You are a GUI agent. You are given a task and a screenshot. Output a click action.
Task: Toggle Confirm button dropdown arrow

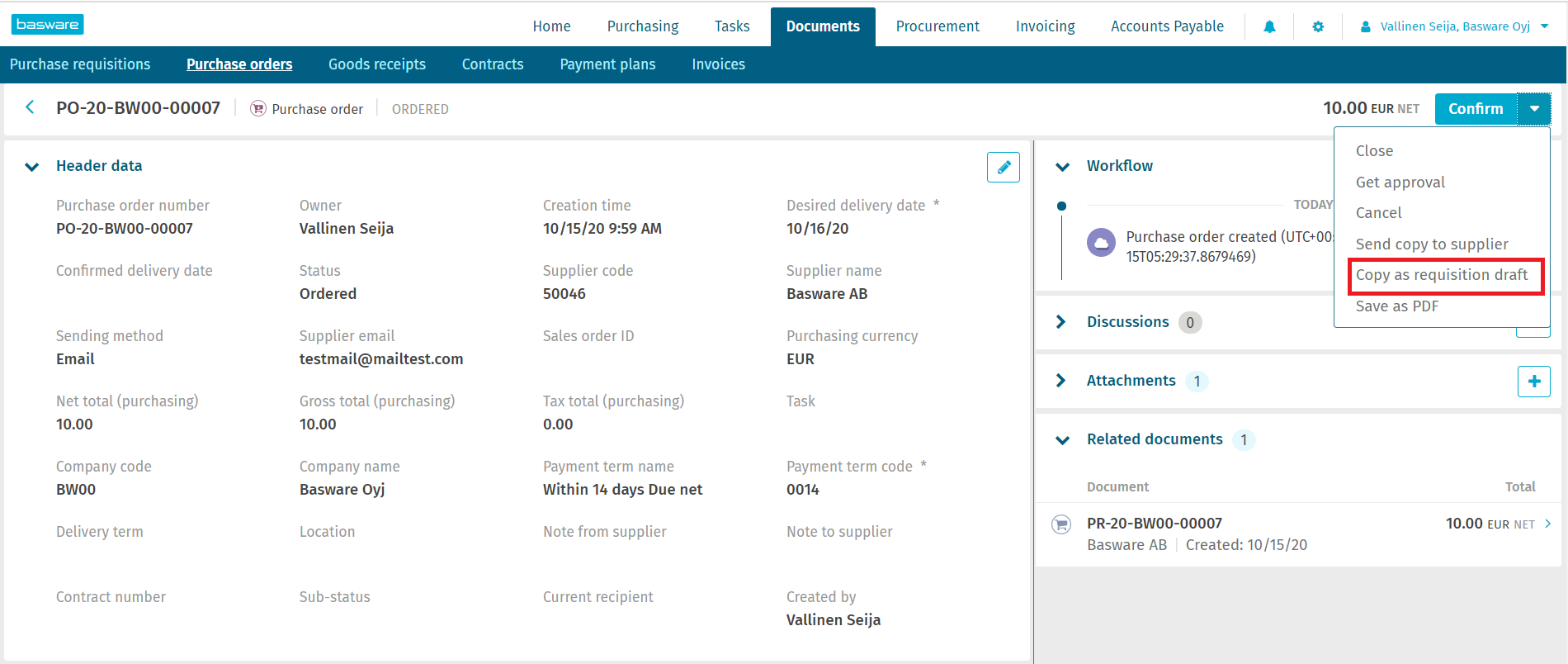click(x=1534, y=109)
